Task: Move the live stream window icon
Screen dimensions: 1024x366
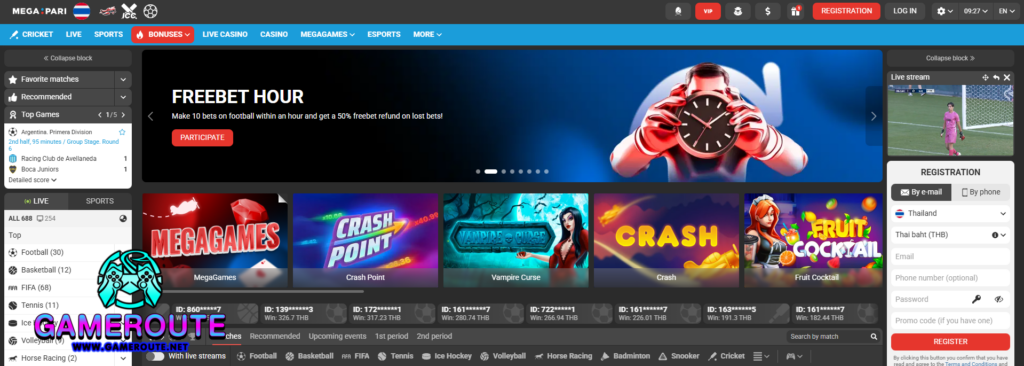Action: tap(985, 77)
